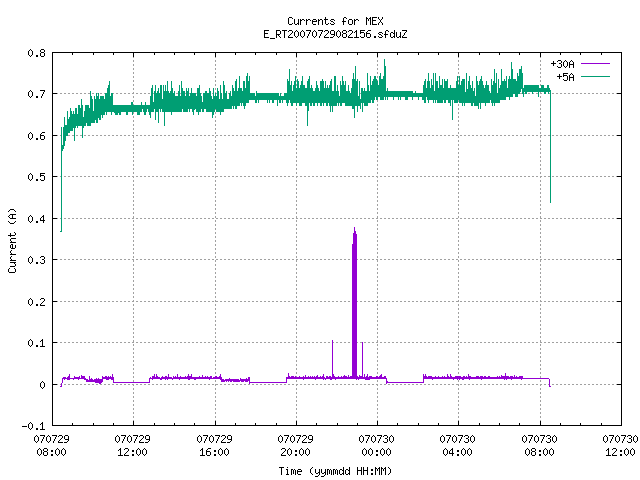The height and width of the screenshot is (480, 640).
Task: Click the 0.4 y-axis tick label
Action: (x=36, y=219)
